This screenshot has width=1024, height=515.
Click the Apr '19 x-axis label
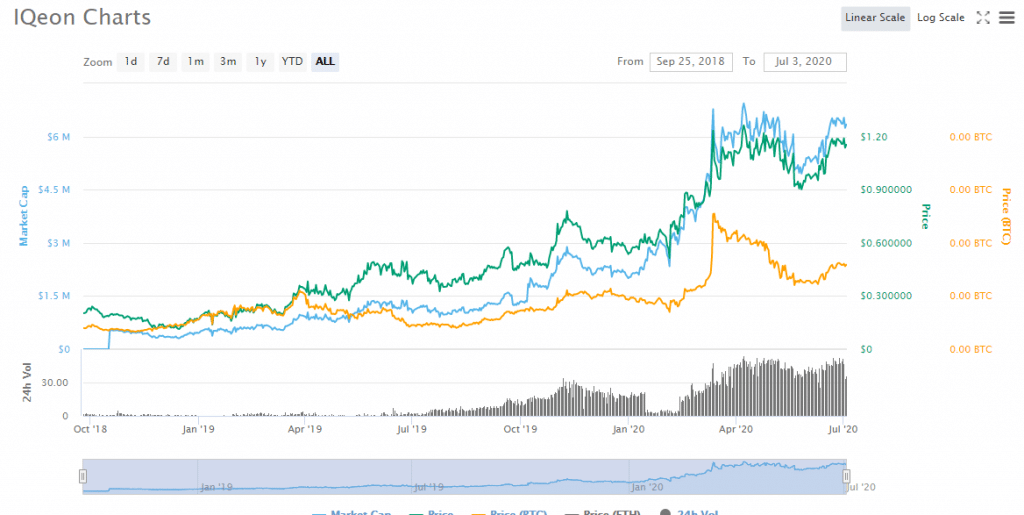(305, 429)
